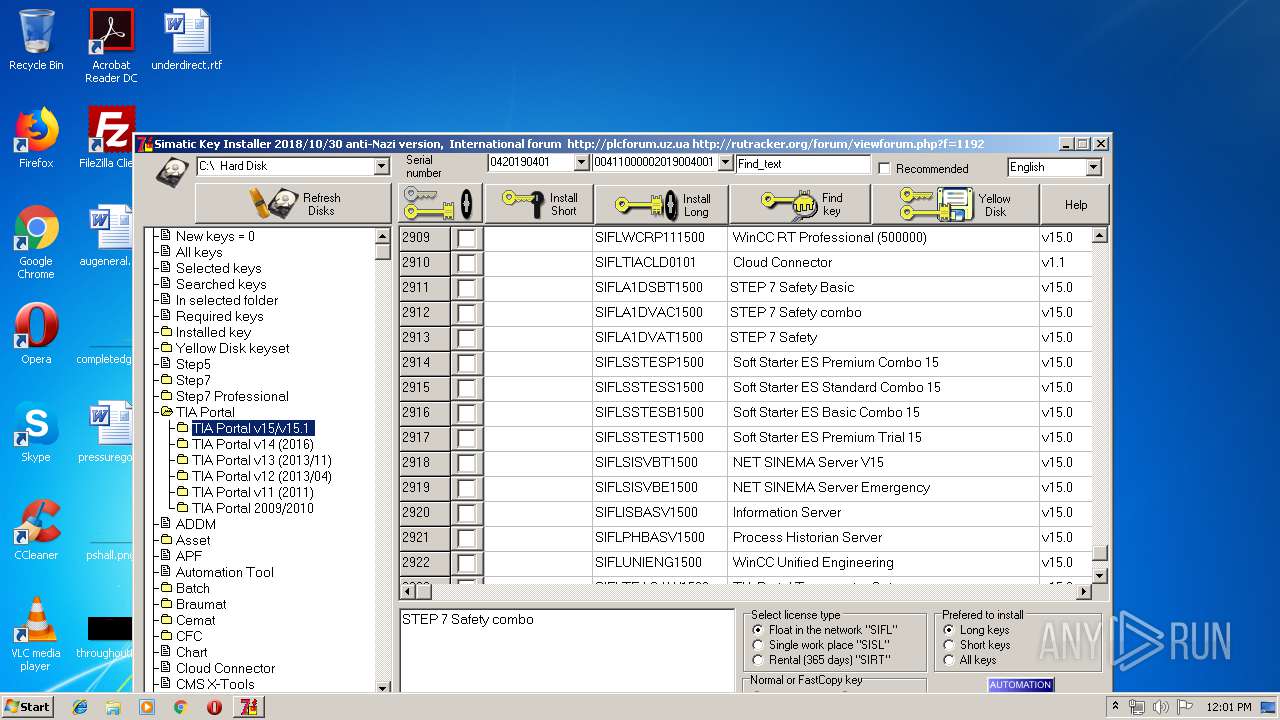Open the serial number 0420190401 dropdown
Screen dimensions: 1280x720
pyautogui.click(x=581, y=163)
